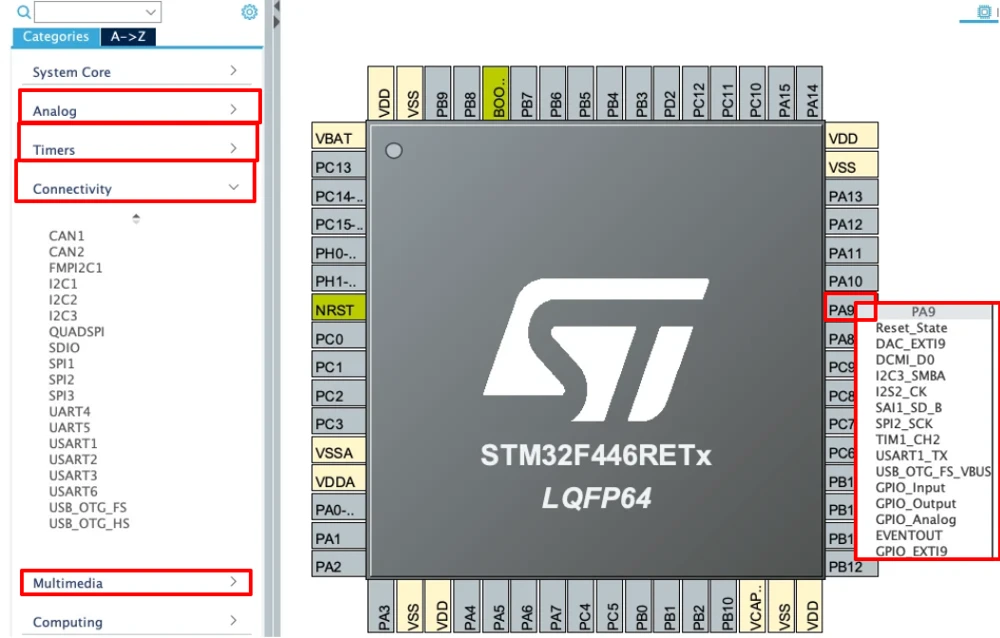The image size is (1000, 638).
Task: Choose GPIO_Analog in PA9 menu
Action: pos(915,519)
